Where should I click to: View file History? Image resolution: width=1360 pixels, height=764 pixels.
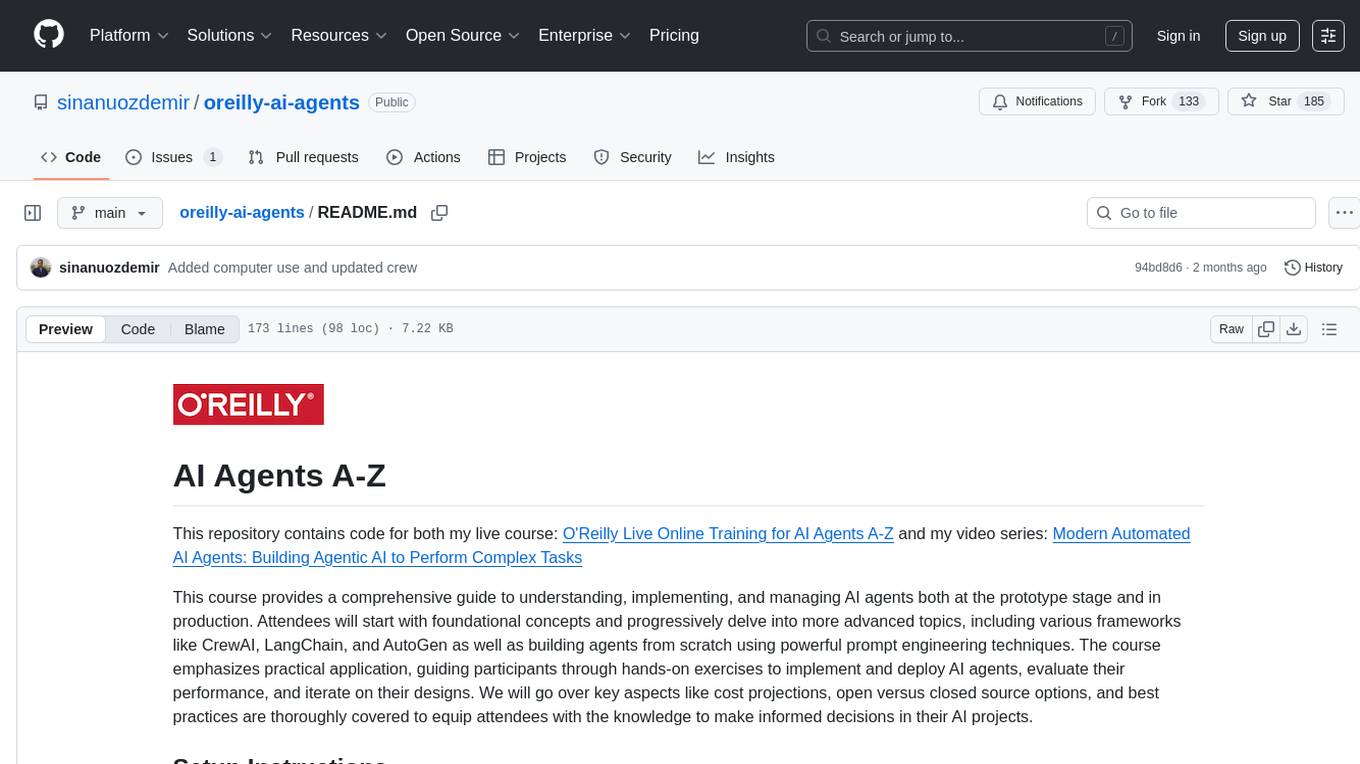pyautogui.click(x=1313, y=268)
